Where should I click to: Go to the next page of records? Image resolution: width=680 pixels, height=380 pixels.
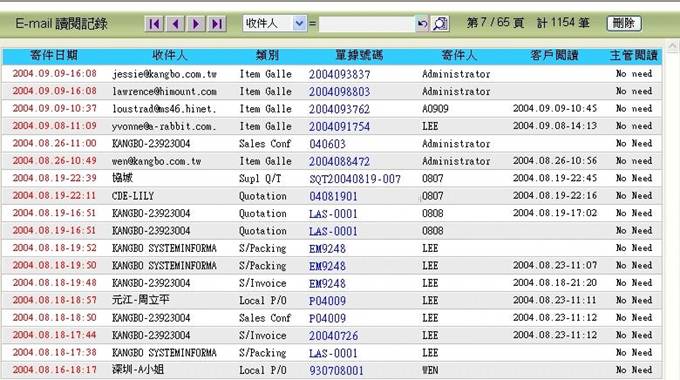(x=196, y=23)
